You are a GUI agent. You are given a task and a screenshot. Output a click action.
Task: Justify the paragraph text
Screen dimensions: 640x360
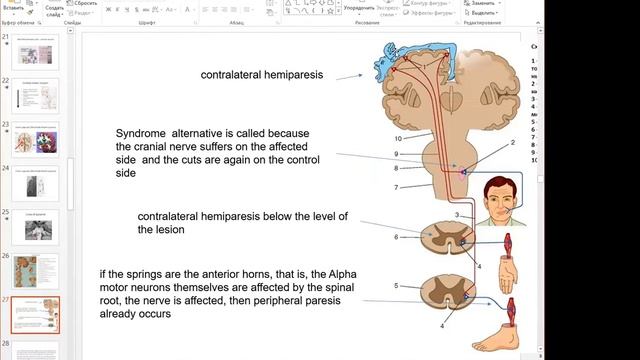click(233, 9)
